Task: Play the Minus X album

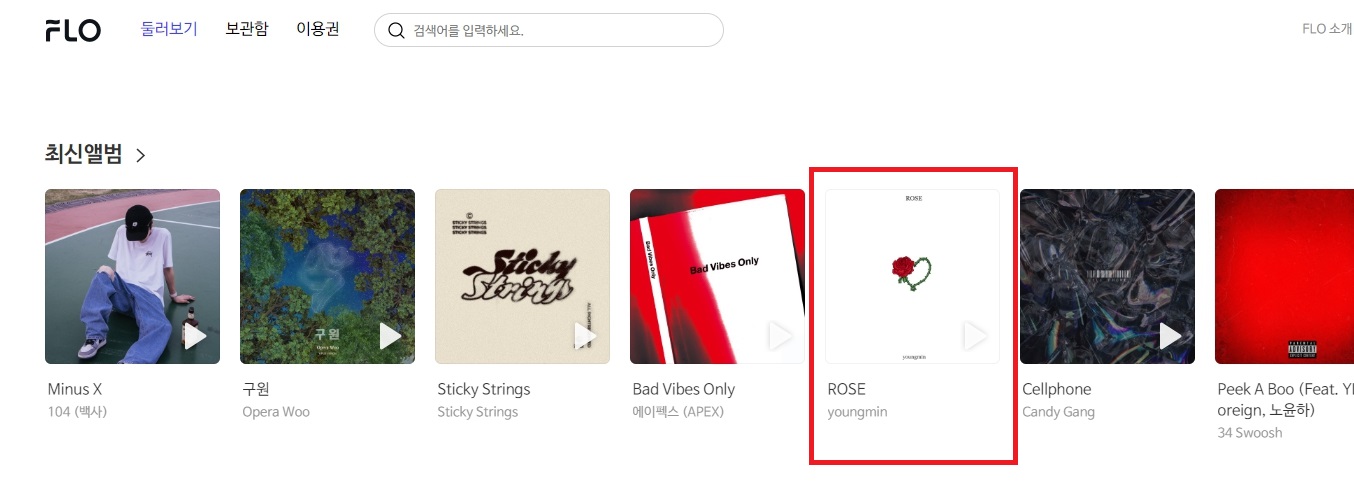Action: point(195,336)
